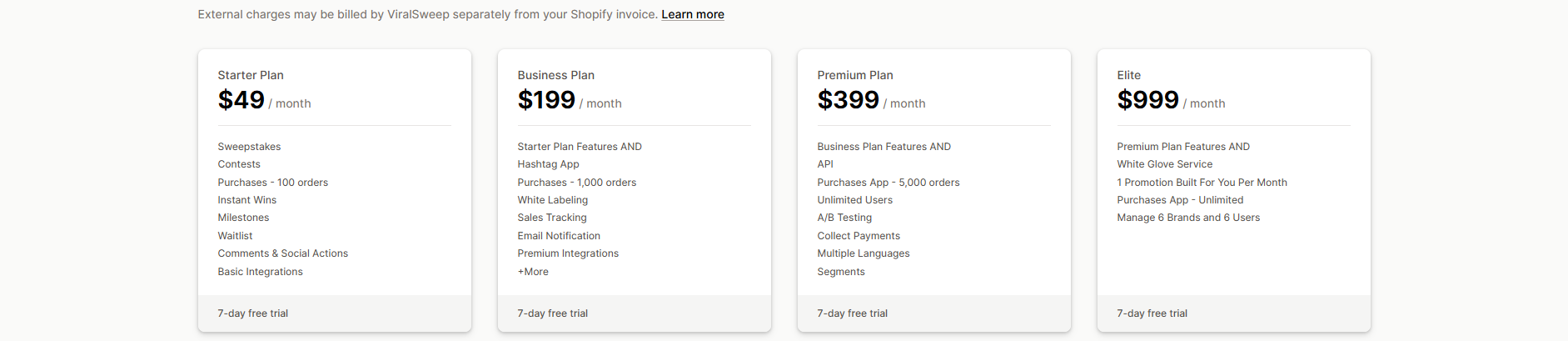Click Sweepstakes in Starter Plan list

point(249,147)
